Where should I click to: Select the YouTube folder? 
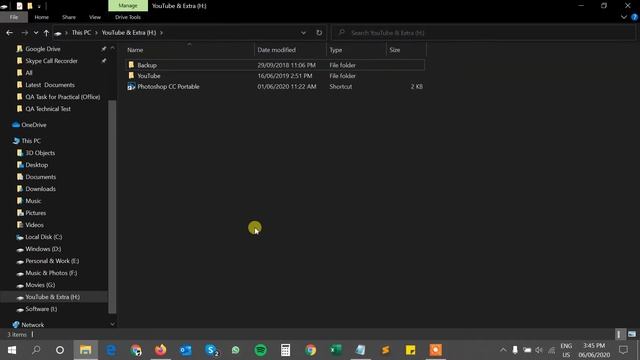tap(149, 76)
